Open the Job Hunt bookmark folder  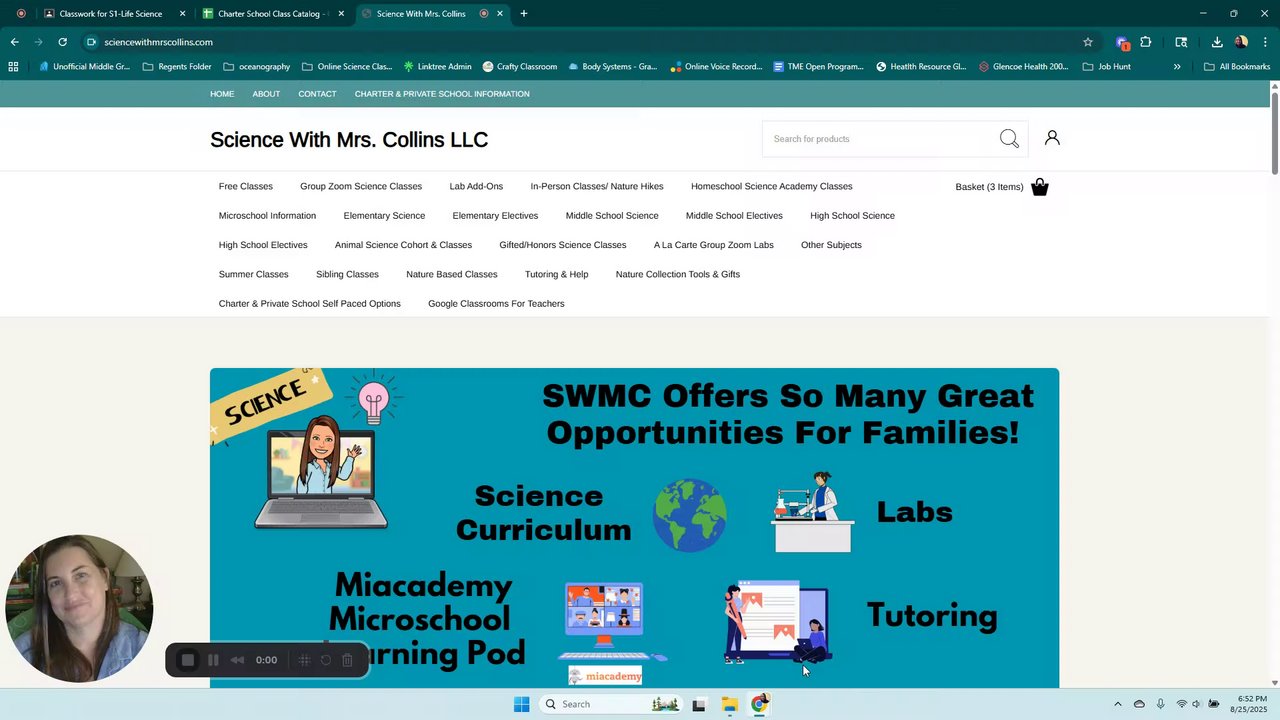pyautogui.click(x=1107, y=67)
